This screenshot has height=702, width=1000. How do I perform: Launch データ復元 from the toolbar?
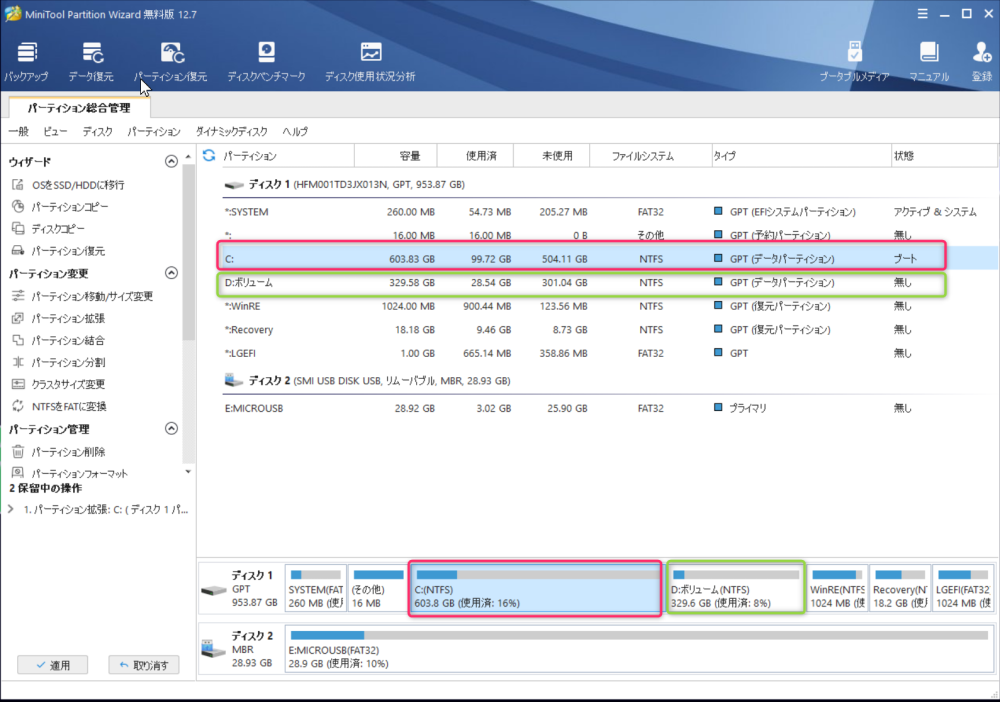(x=91, y=61)
